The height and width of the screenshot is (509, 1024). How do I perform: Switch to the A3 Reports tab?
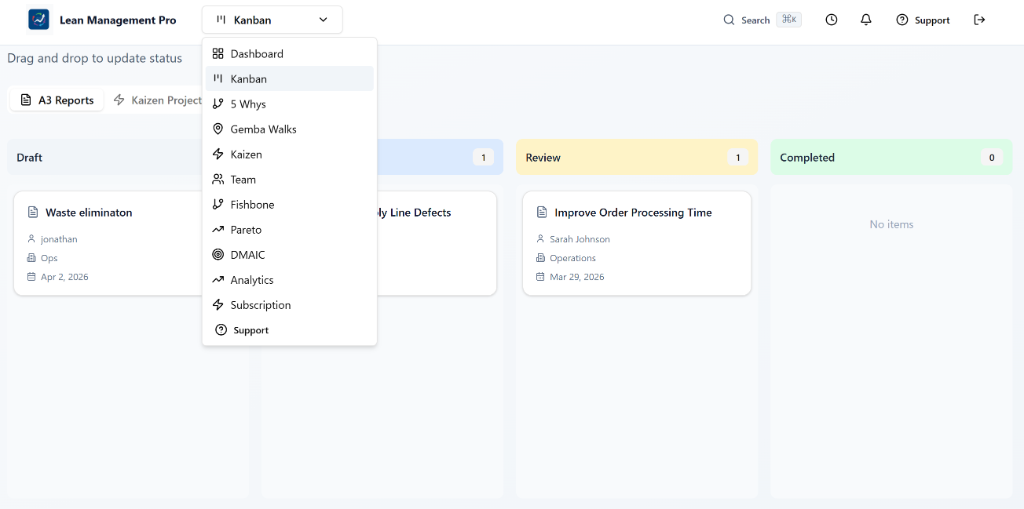click(57, 100)
